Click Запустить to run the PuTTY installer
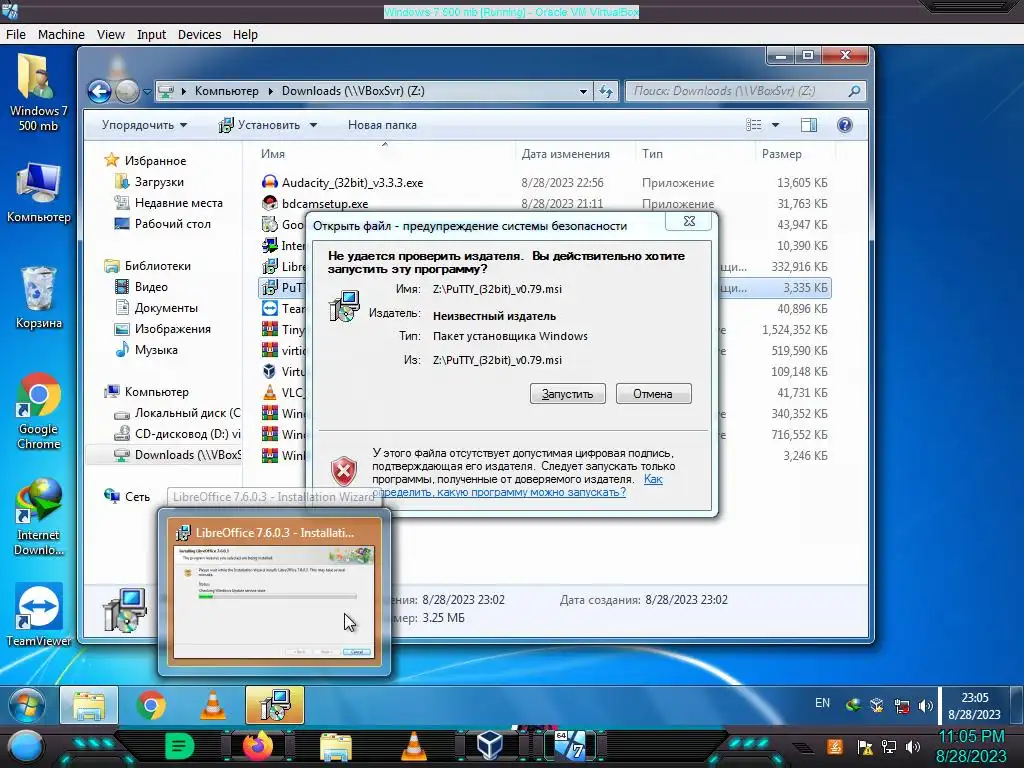 [x=568, y=394]
